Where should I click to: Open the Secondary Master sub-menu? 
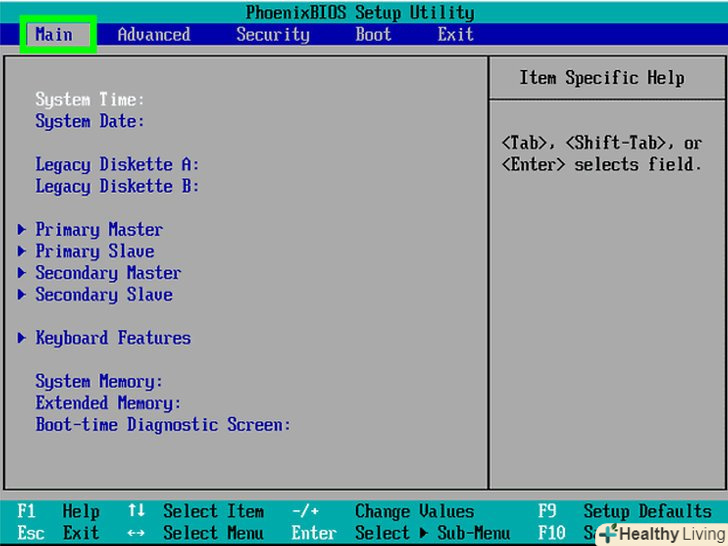108,273
